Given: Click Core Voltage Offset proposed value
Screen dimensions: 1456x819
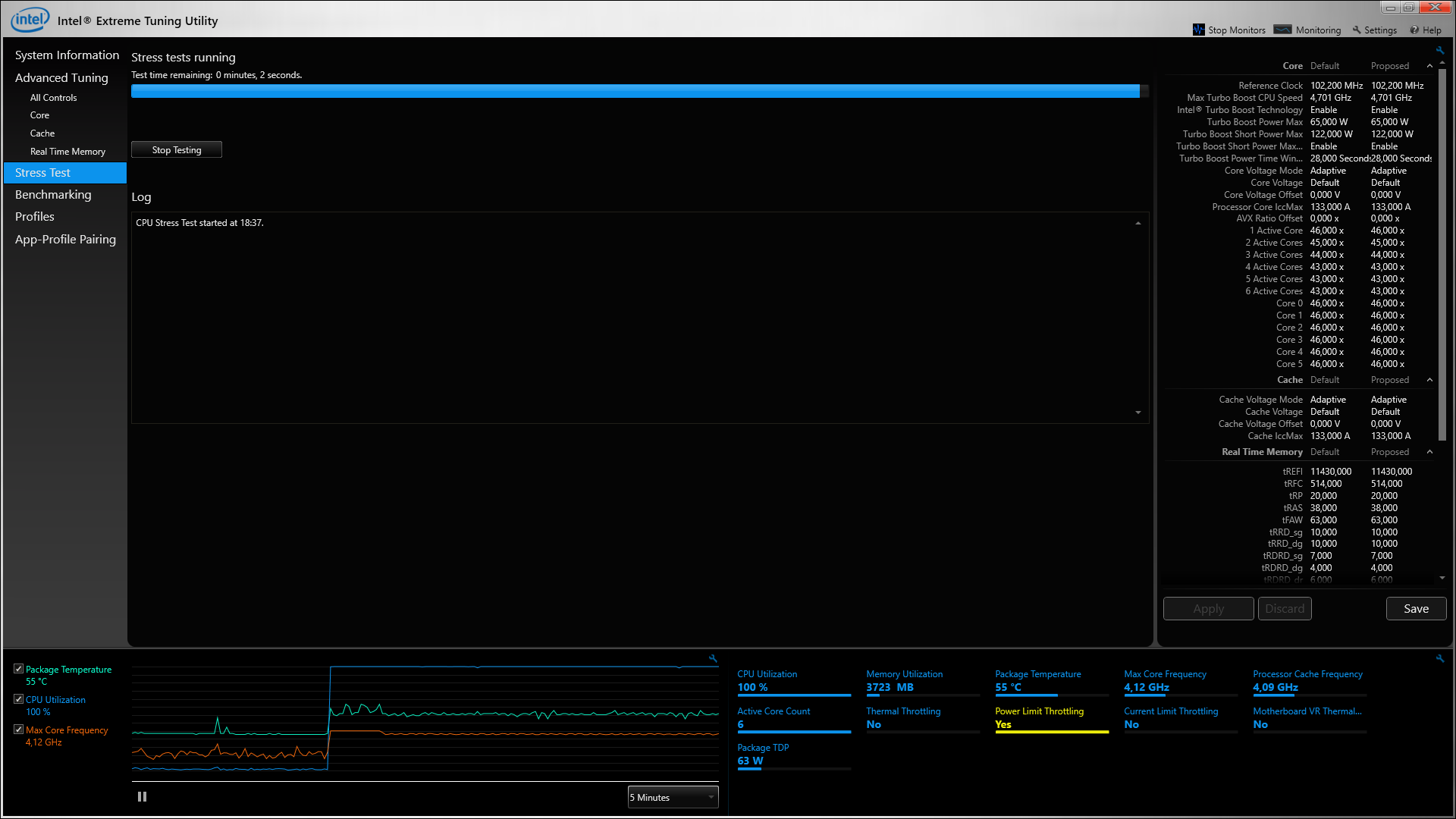Looking at the screenshot, I should click(x=1385, y=195).
